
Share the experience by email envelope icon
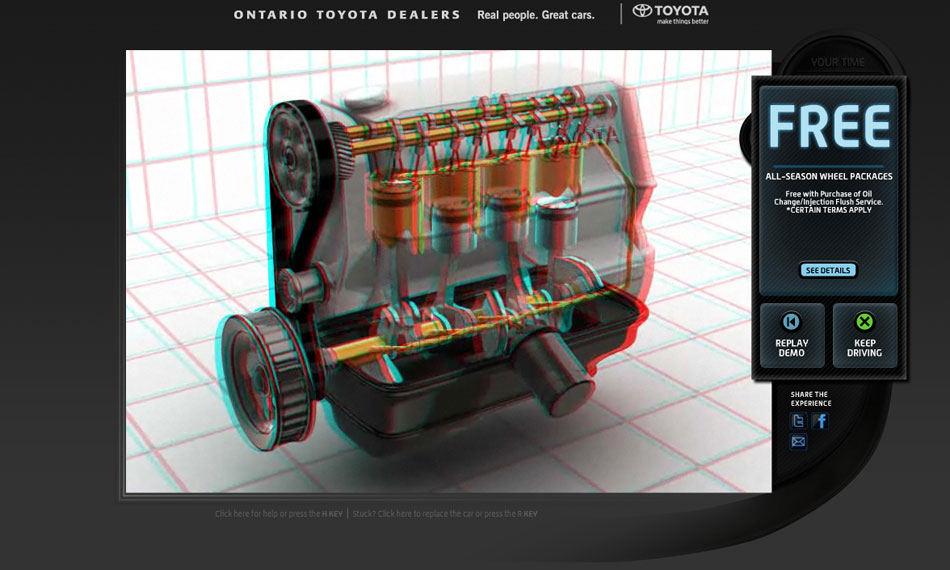[799, 442]
